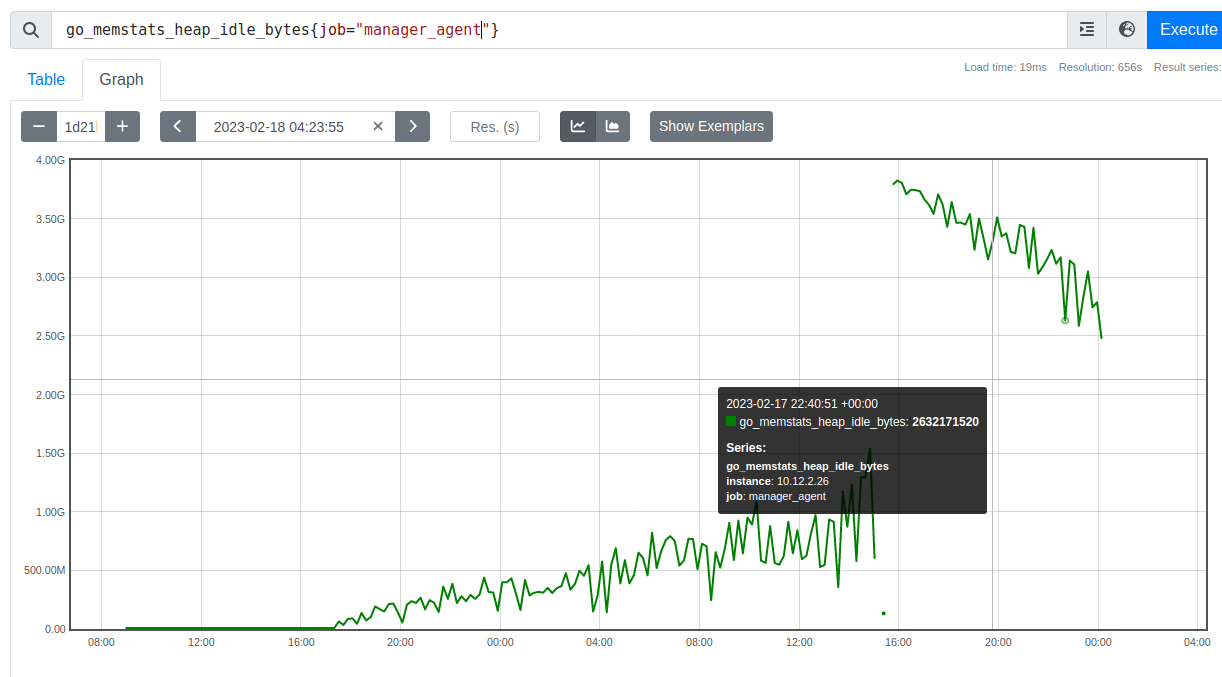Select the line graph display icon

point(578,126)
